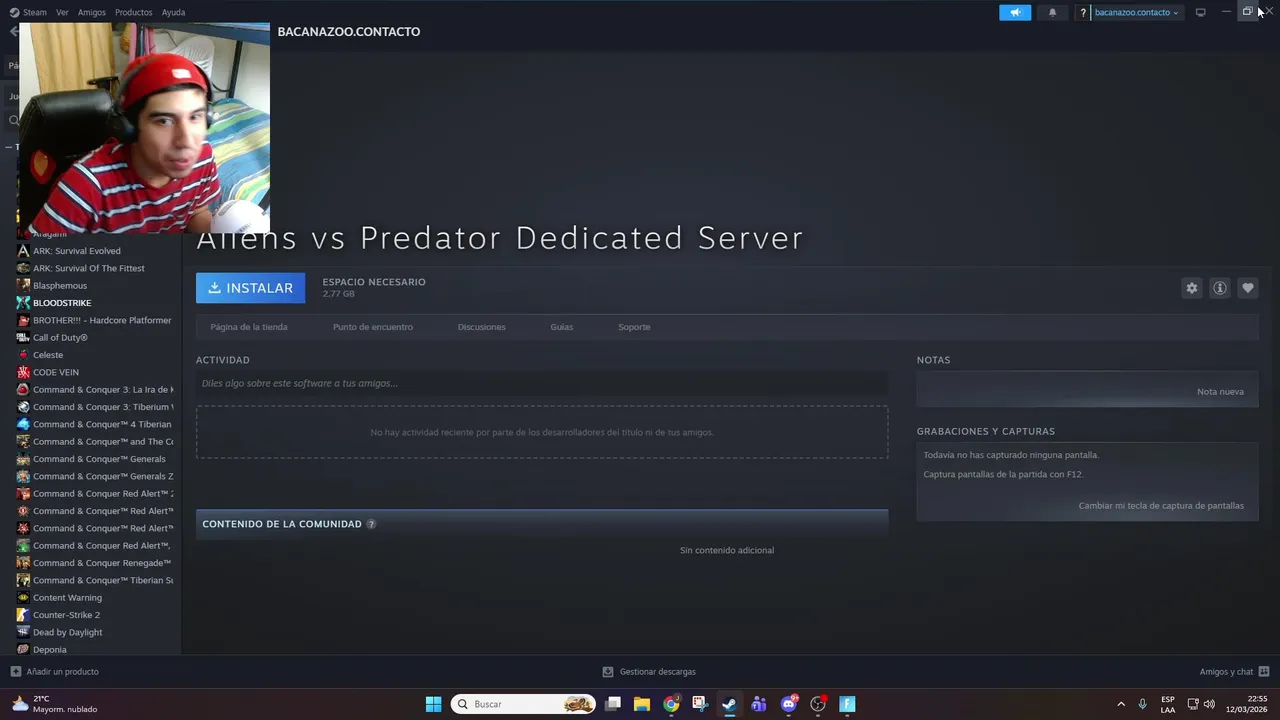1280x720 pixels.
Task: Open Amigos y chat
Action: (1234, 672)
